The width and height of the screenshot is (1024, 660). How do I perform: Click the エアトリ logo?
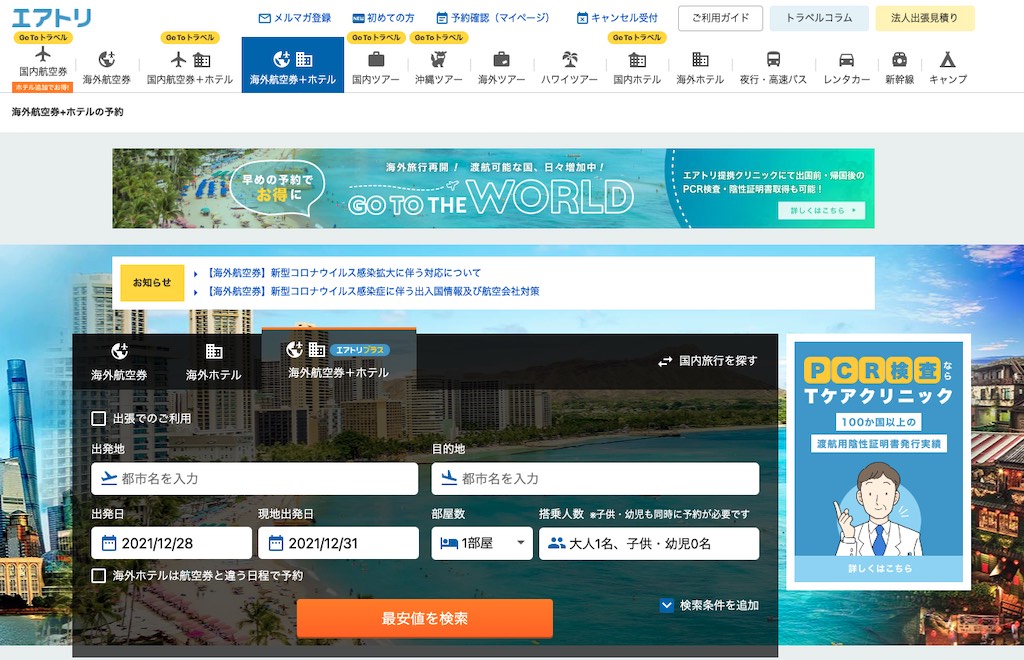[52, 18]
